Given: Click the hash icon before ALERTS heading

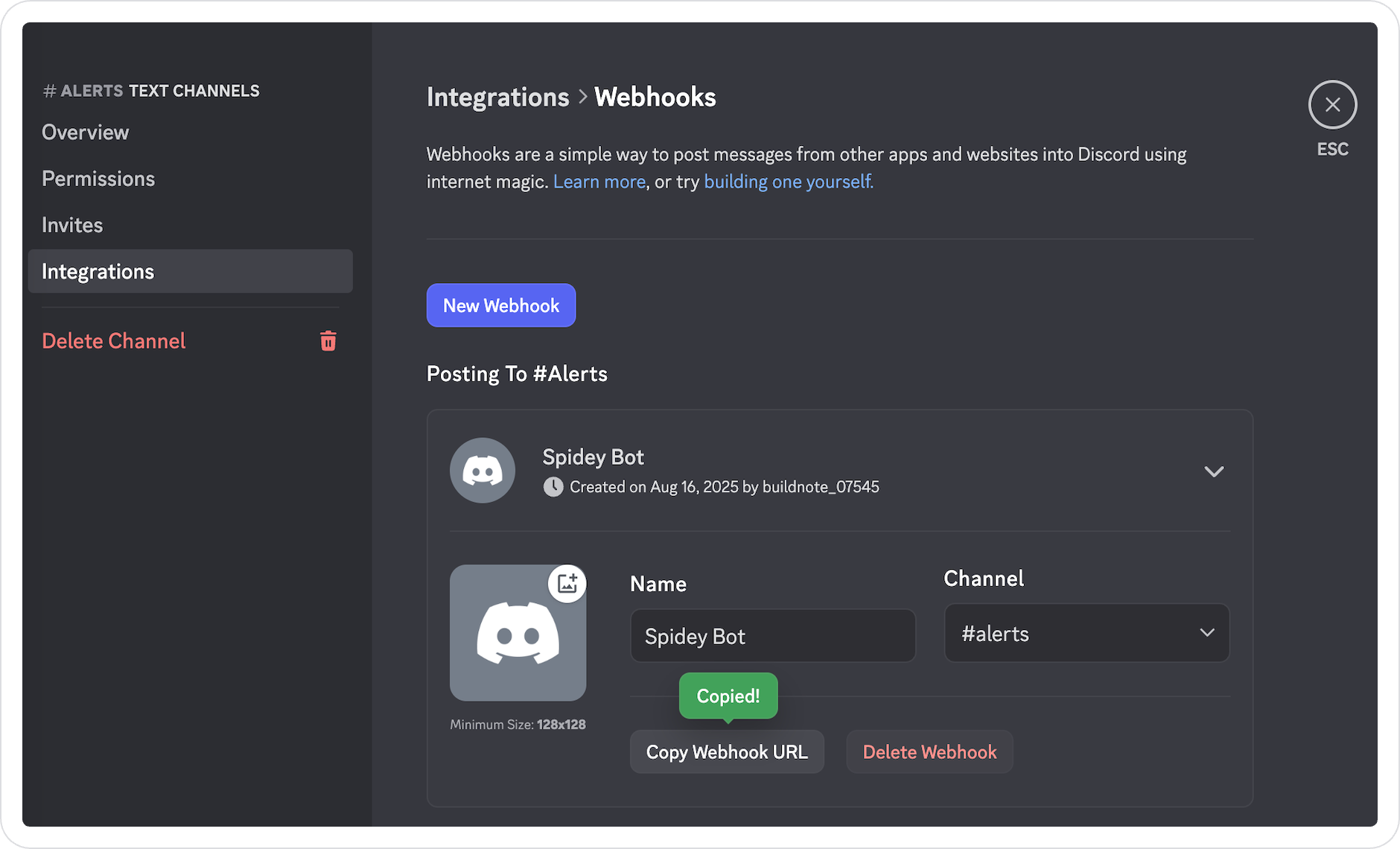Looking at the screenshot, I should pos(50,91).
